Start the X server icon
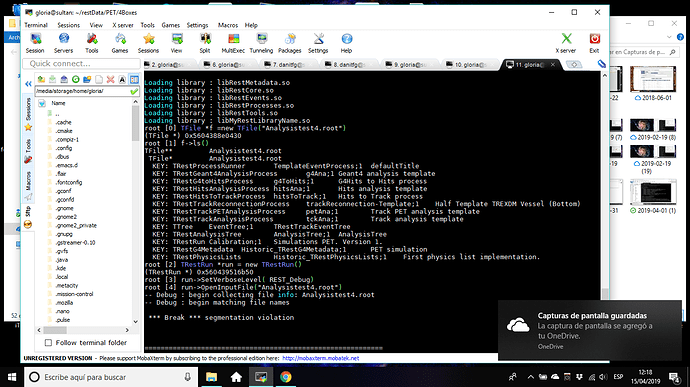Image resolution: width=690 pixels, height=387 pixels. [566, 43]
